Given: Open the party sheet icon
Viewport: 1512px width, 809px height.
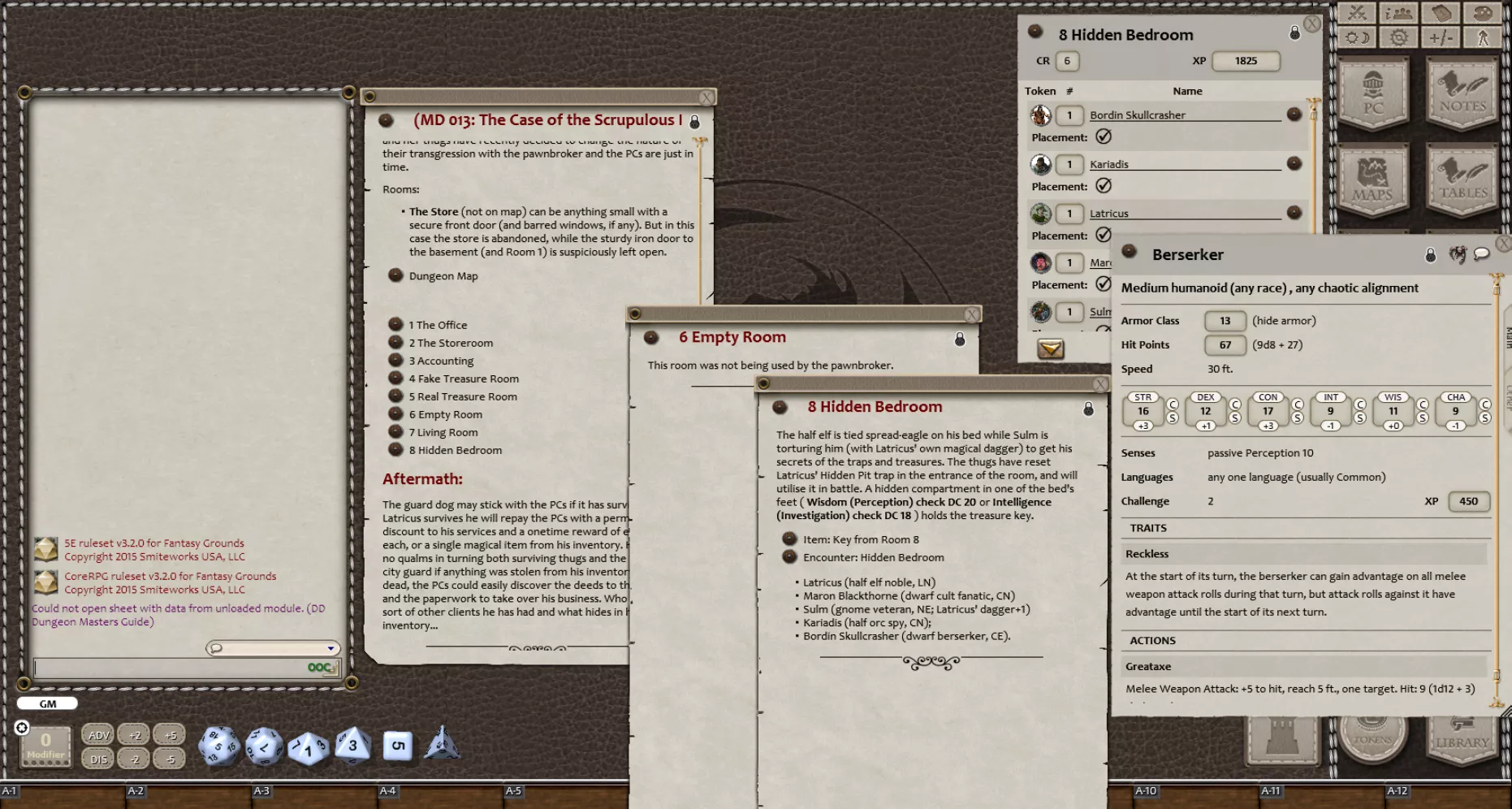Looking at the screenshot, I should (x=1398, y=13).
